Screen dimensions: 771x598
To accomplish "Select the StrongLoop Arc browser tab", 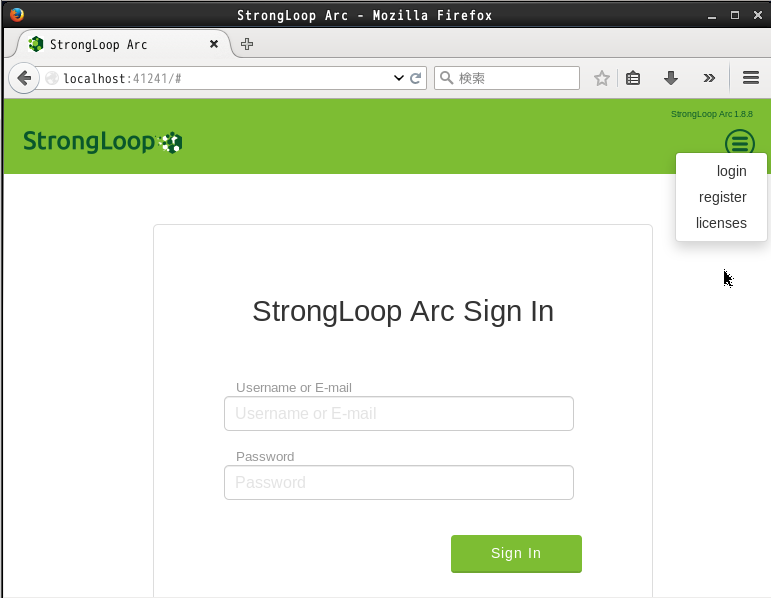I will click(x=123, y=44).
